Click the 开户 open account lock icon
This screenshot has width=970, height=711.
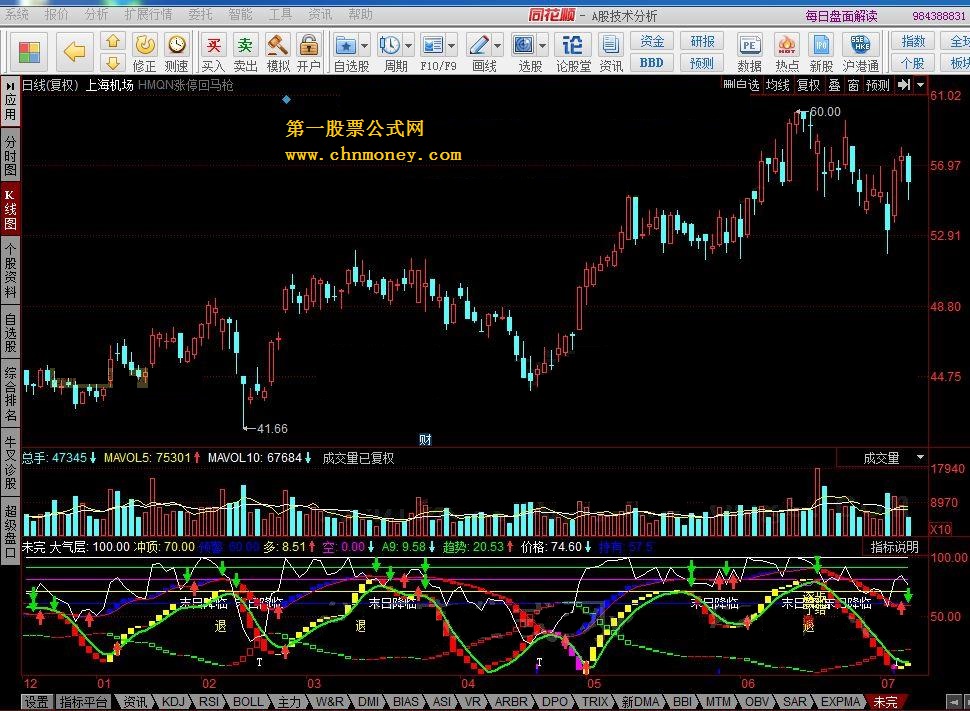(308, 53)
